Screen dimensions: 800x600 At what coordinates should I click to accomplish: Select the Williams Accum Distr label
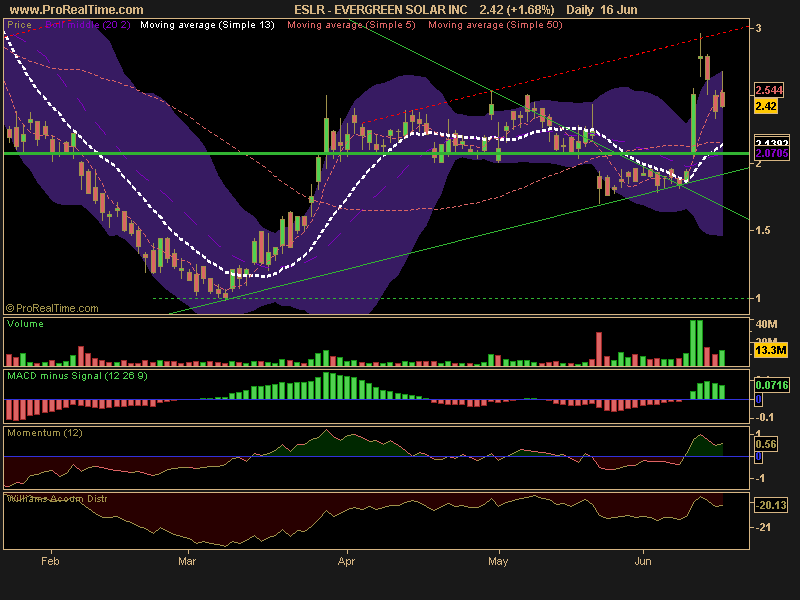point(57,498)
